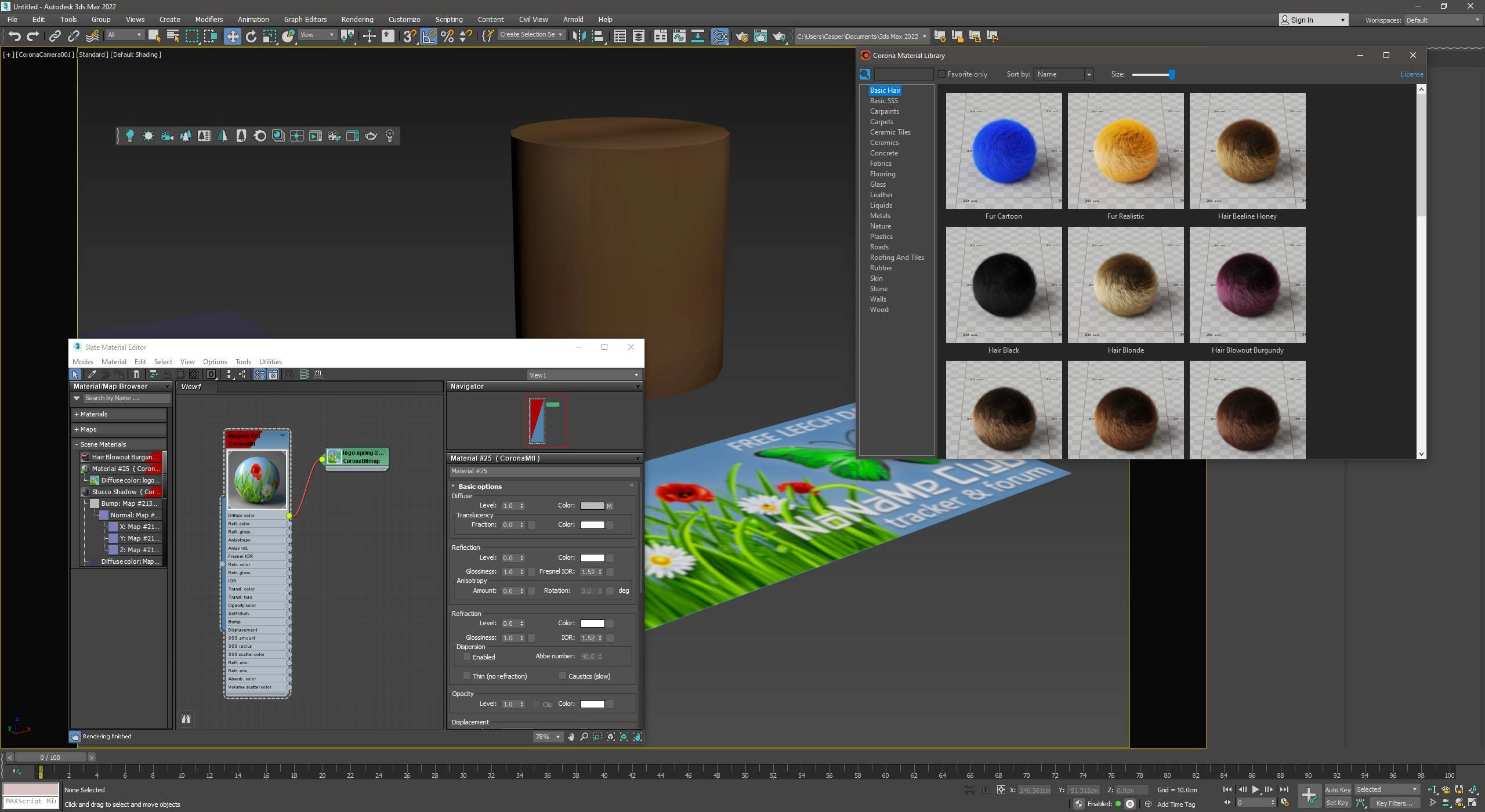Open the Graph Editors menu
Screen dimensions: 1485x812
tap(305, 20)
